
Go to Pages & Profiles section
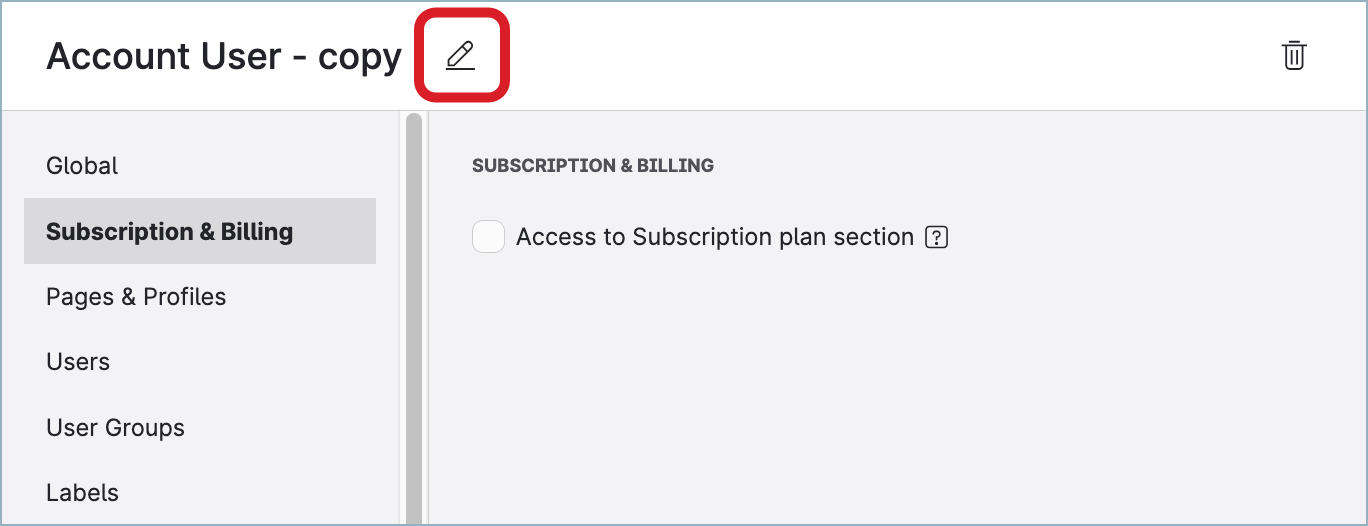coord(136,297)
